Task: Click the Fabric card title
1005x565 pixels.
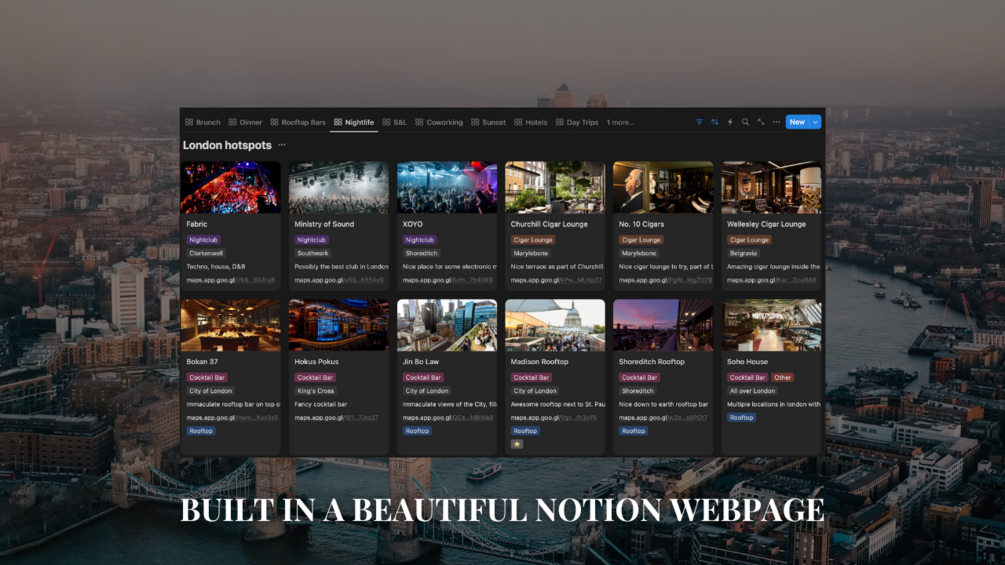Action: click(197, 224)
